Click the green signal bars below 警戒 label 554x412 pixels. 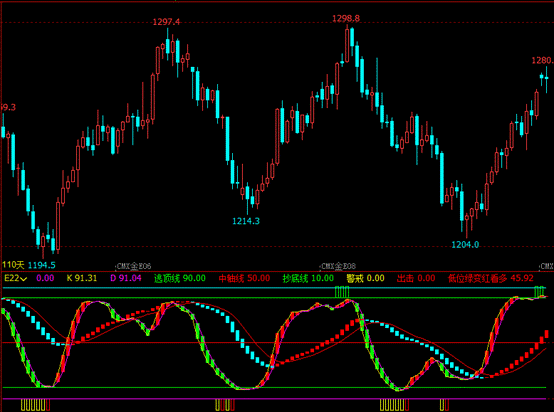342,292
